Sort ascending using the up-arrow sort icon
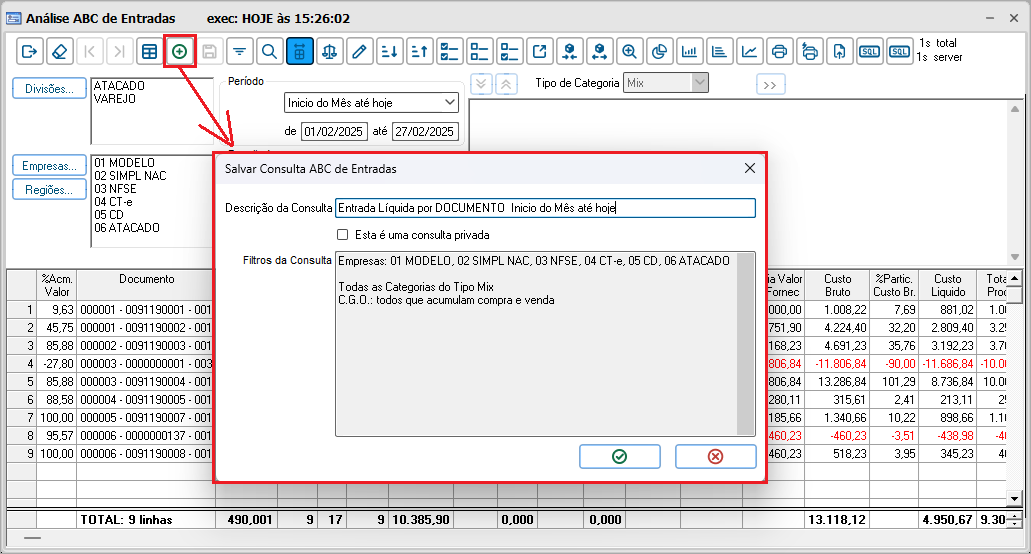The width and height of the screenshot is (1031, 554). click(x=420, y=51)
